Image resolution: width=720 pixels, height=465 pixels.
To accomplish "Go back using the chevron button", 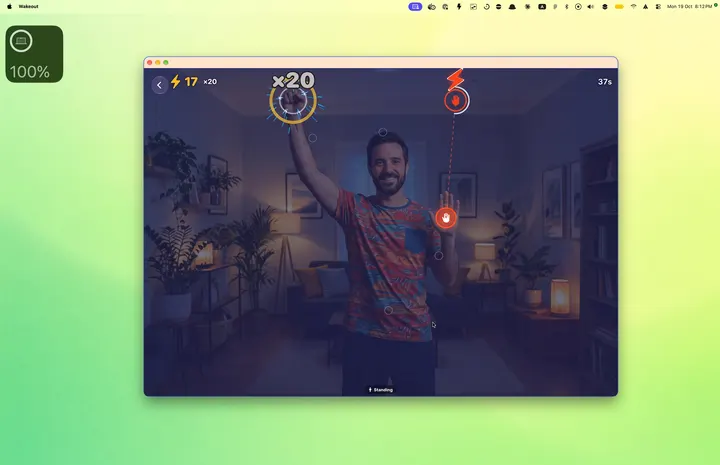I will (x=159, y=85).
